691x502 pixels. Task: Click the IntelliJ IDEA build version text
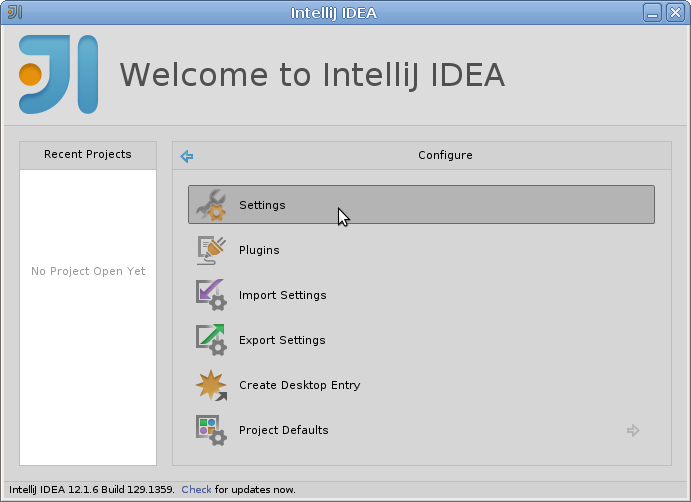(92, 490)
